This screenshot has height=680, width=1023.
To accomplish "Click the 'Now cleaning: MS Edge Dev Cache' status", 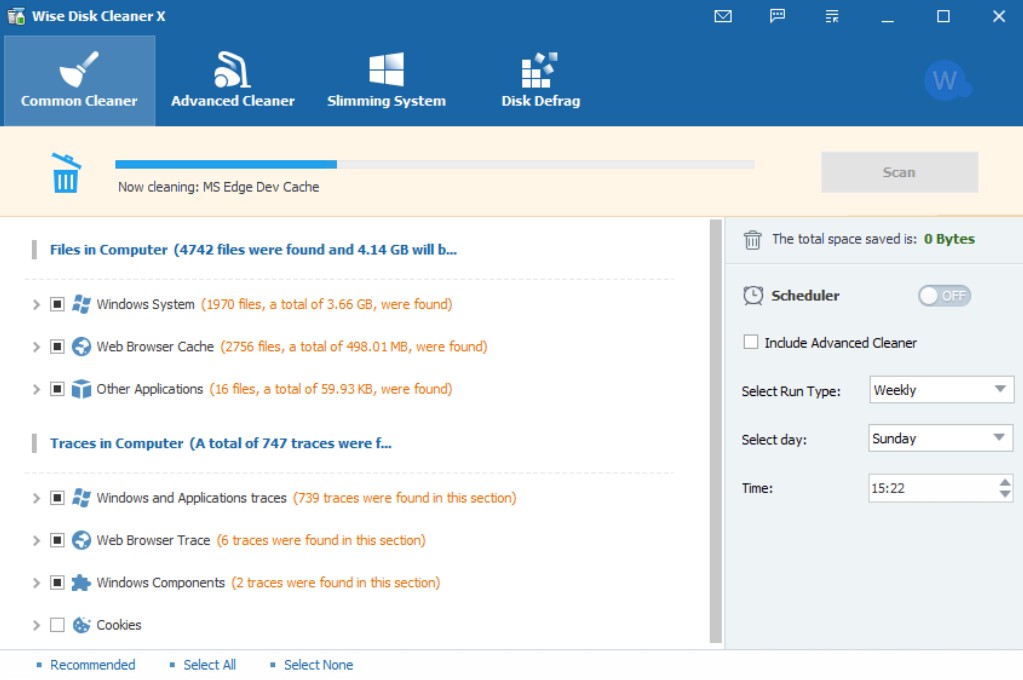I will (x=219, y=187).
